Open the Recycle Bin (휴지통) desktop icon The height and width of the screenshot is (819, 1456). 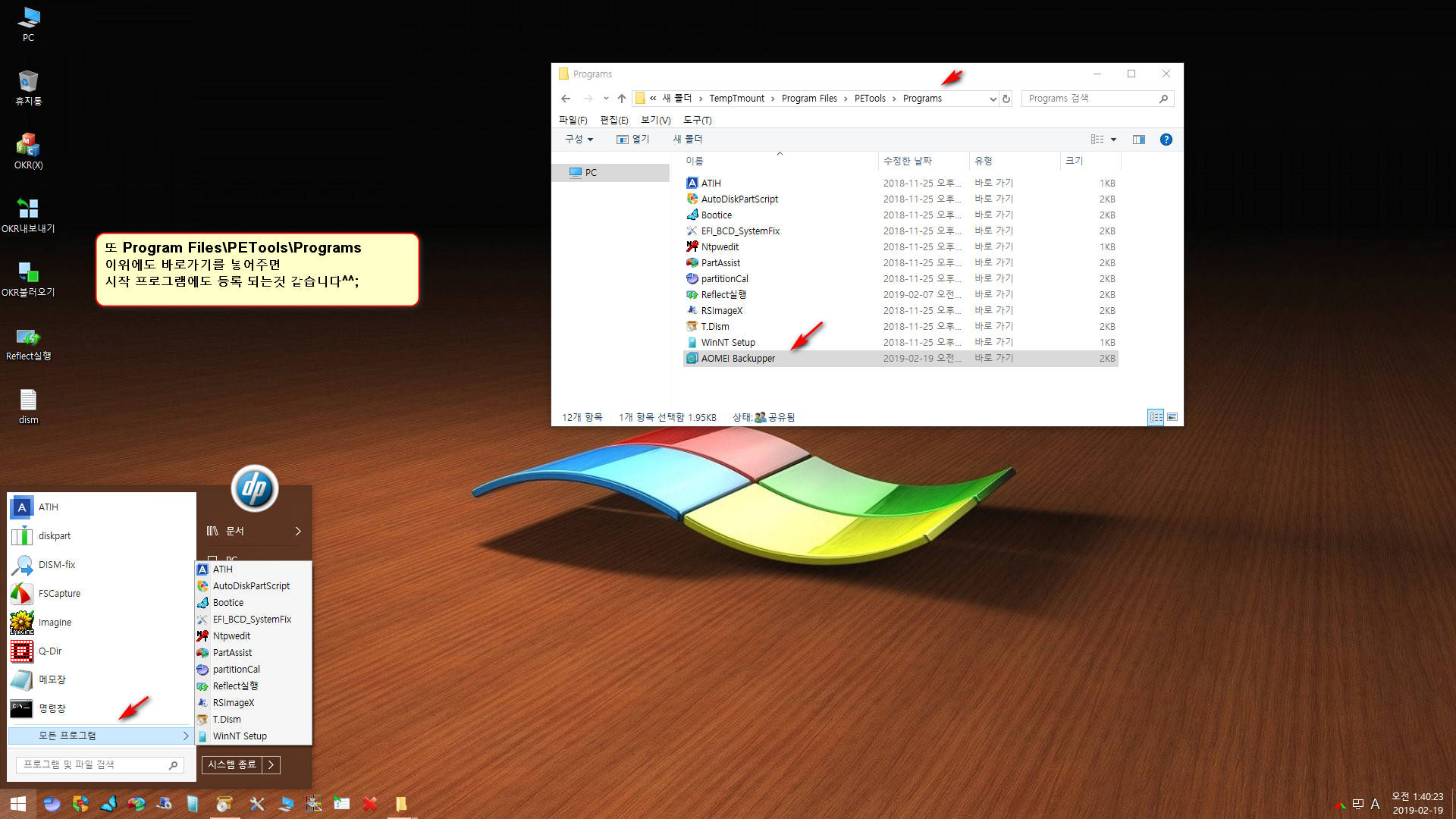28,87
